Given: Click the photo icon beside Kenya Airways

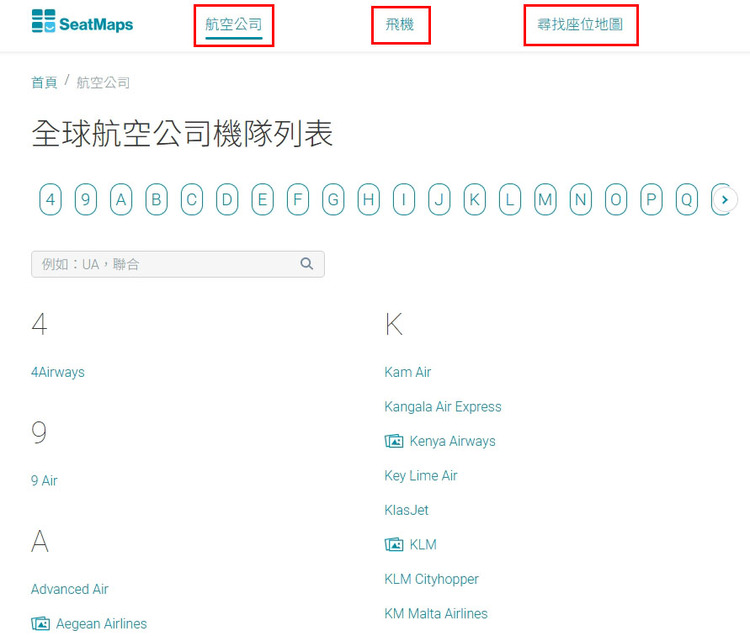Looking at the screenshot, I should pyautogui.click(x=394, y=441).
